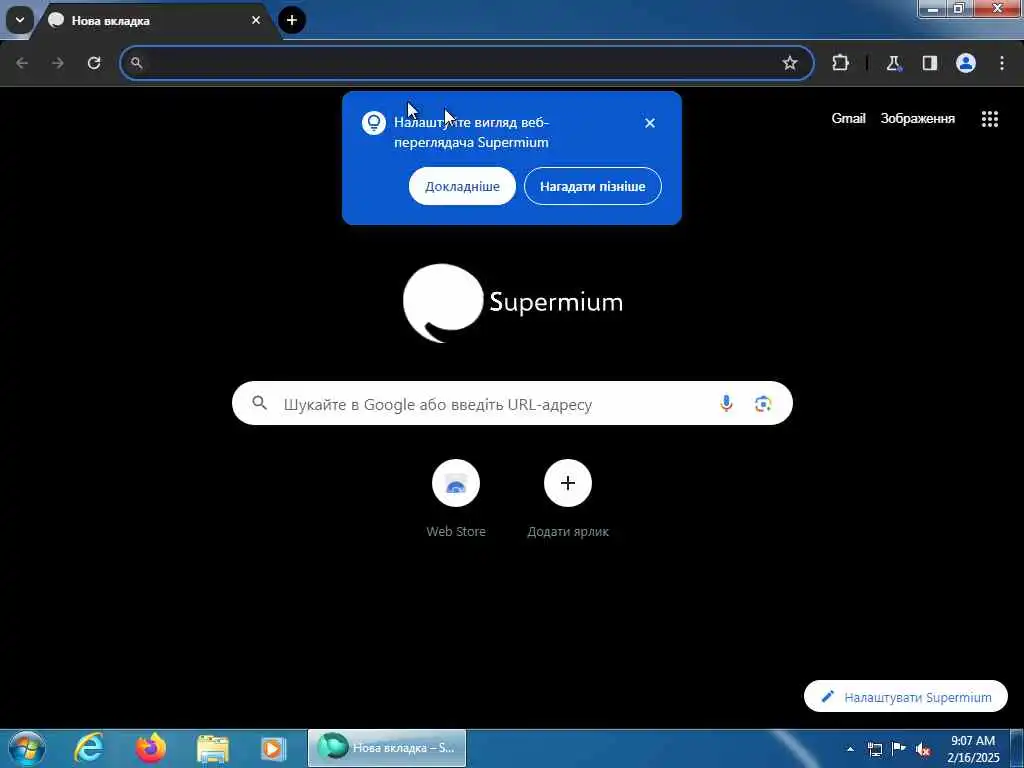Search by image with Lens icon
This screenshot has width=1024, height=768.
763,404
